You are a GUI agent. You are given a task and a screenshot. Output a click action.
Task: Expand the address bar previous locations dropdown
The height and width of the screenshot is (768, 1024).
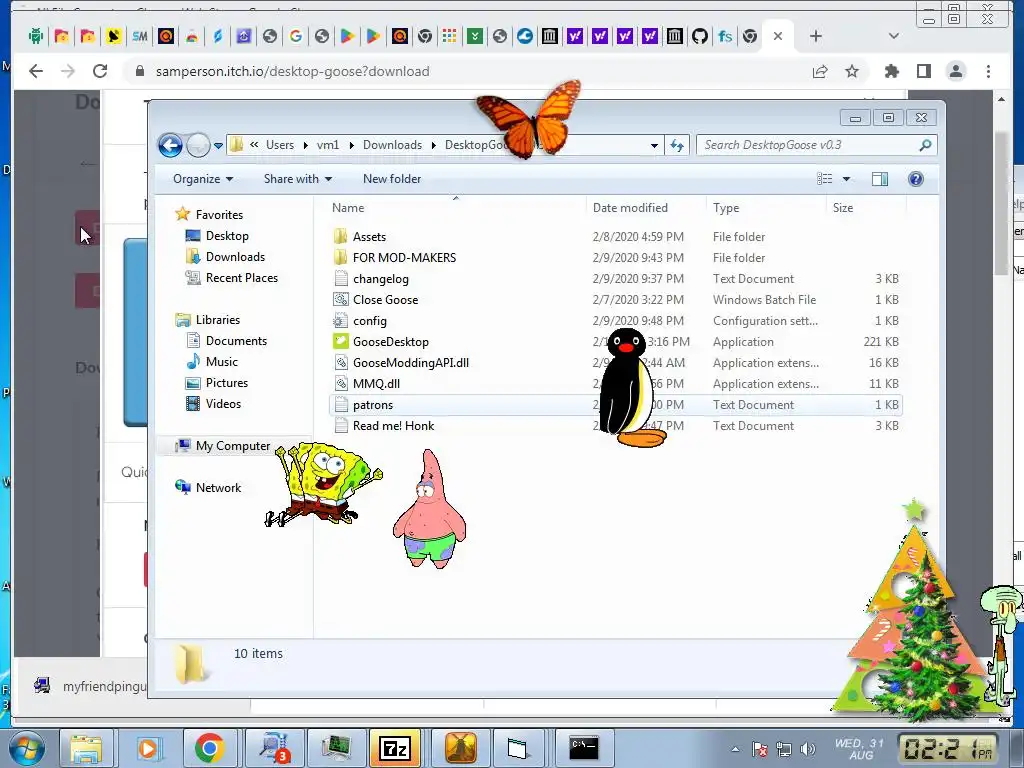654,146
